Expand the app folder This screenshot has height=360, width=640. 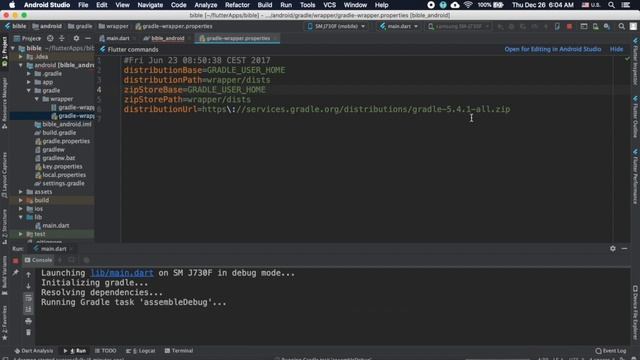(x=29, y=82)
